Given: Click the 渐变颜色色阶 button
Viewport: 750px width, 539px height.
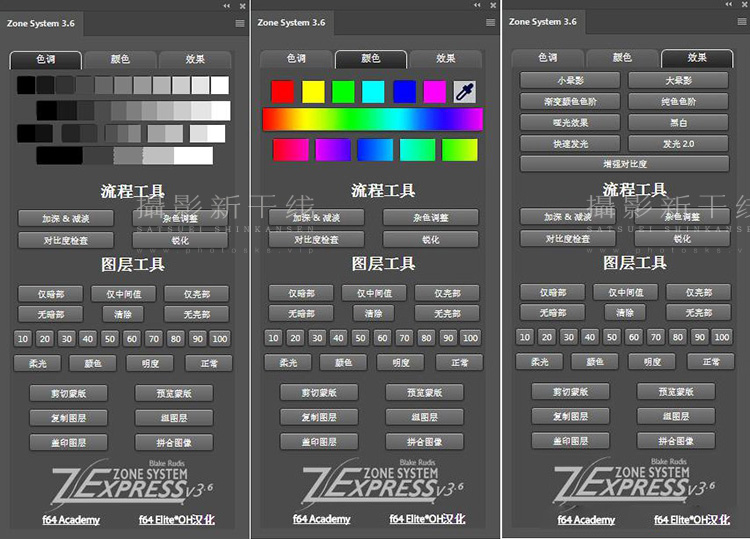Looking at the screenshot, I should point(570,101).
